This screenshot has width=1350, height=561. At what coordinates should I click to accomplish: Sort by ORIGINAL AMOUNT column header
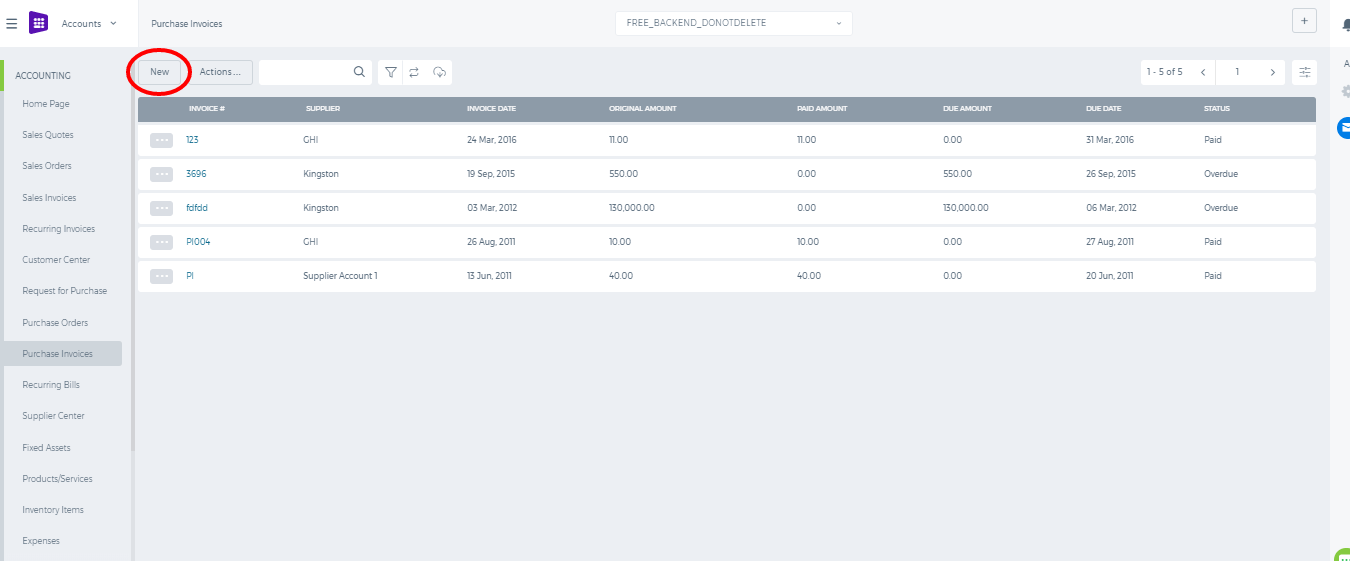tap(643, 108)
